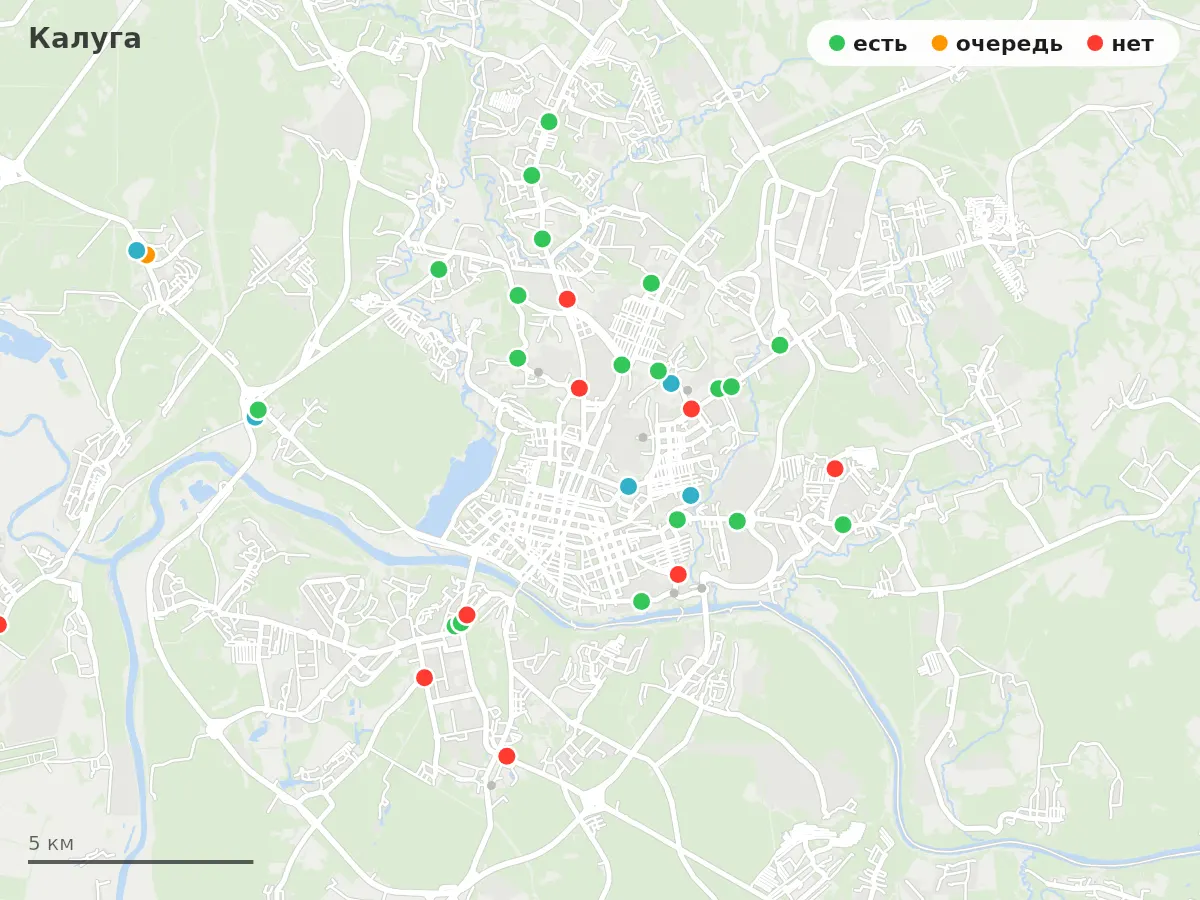Toggle the 'нет' legend label
The height and width of the screenshot is (900, 1200).
tap(1132, 44)
